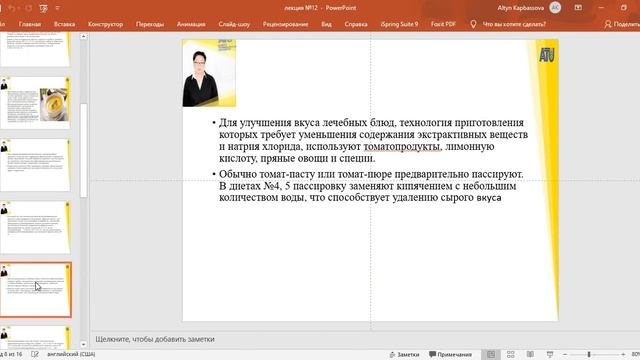Toggle the Примечания comments button
The width and height of the screenshot is (640, 360).
(x=450, y=354)
